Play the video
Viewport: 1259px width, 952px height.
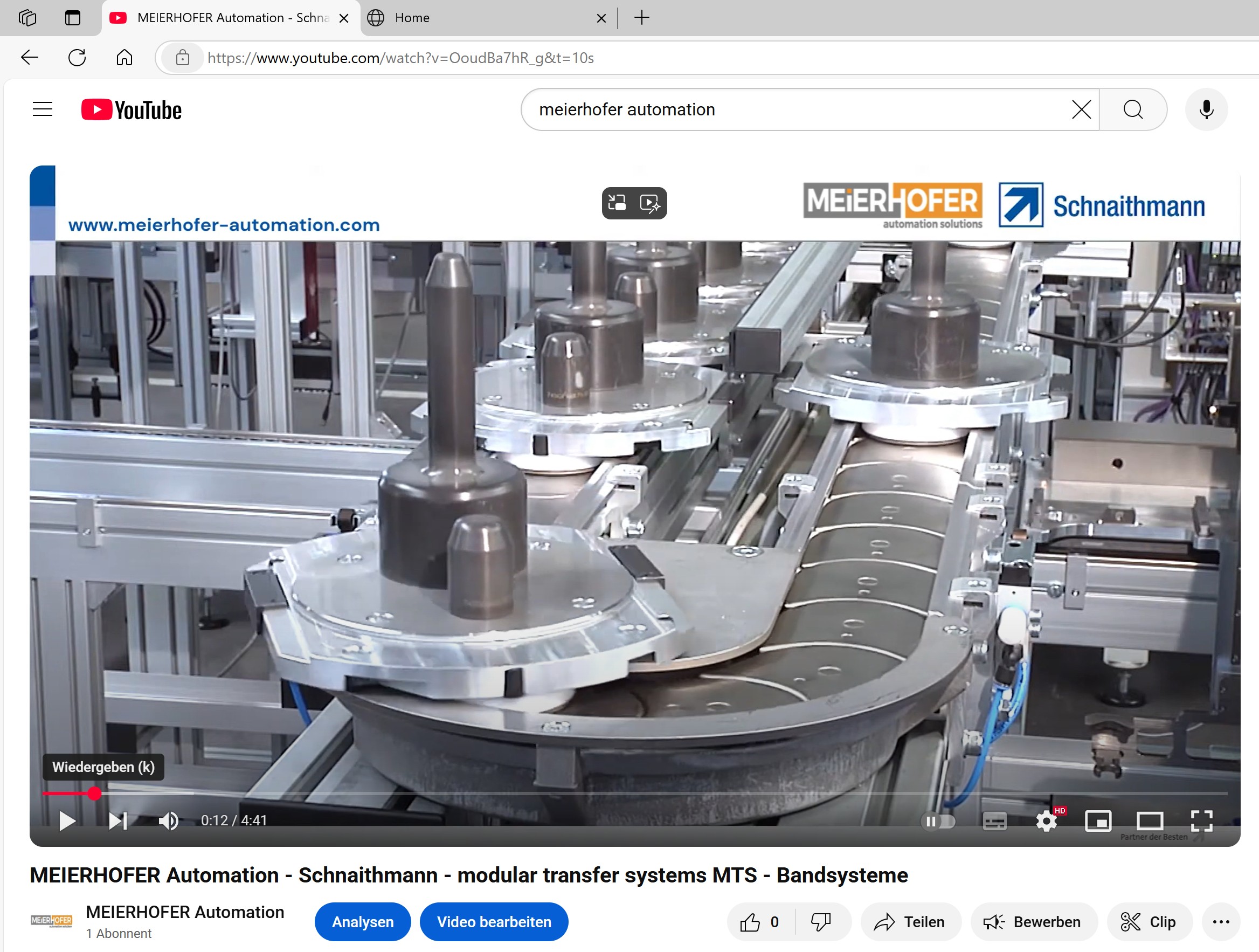(x=67, y=821)
